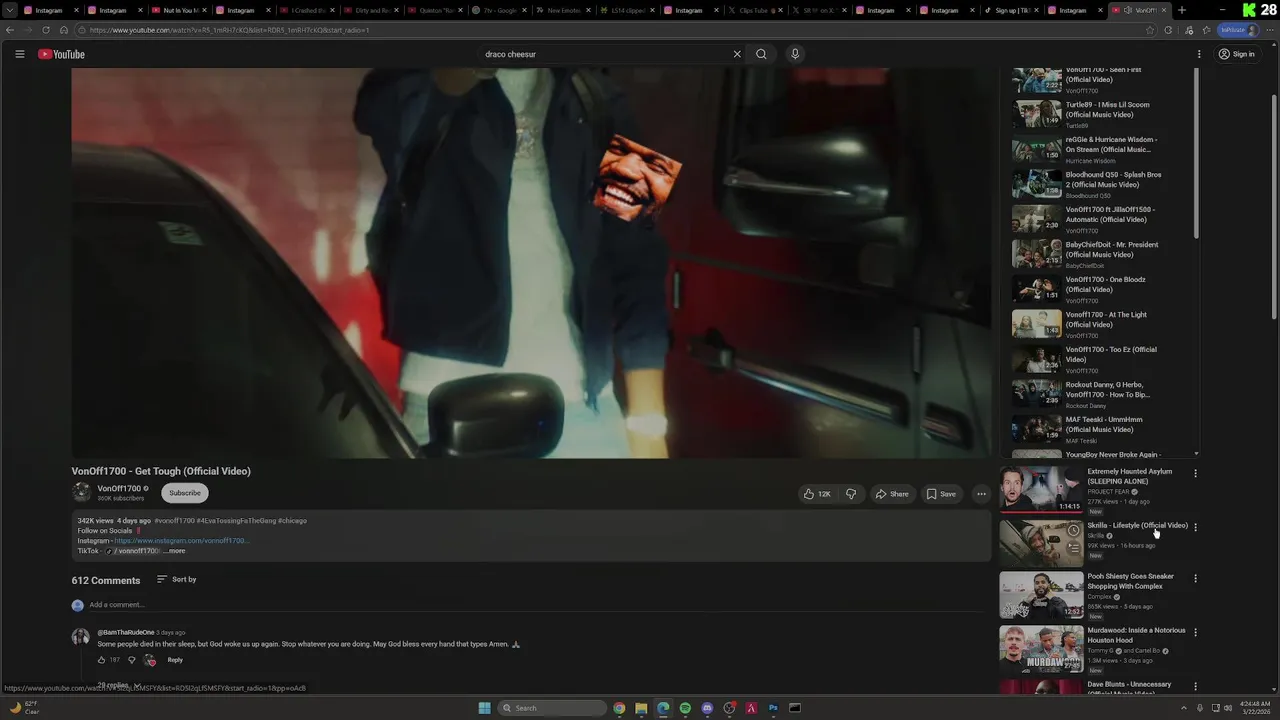Dislike the video with thumbs down
This screenshot has height=720, width=1280.
pyautogui.click(x=851, y=494)
